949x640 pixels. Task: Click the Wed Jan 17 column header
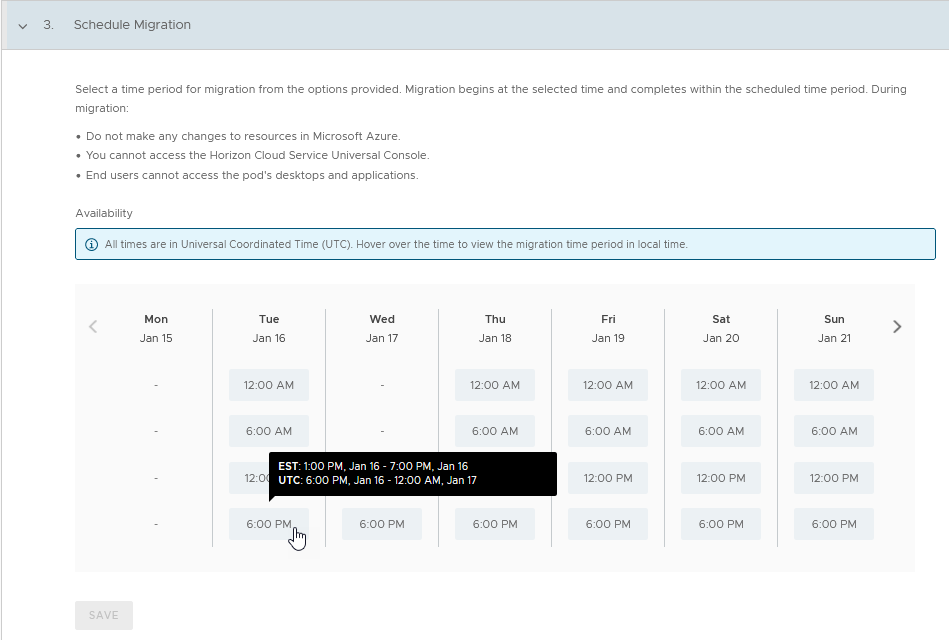[x=382, y=328]
